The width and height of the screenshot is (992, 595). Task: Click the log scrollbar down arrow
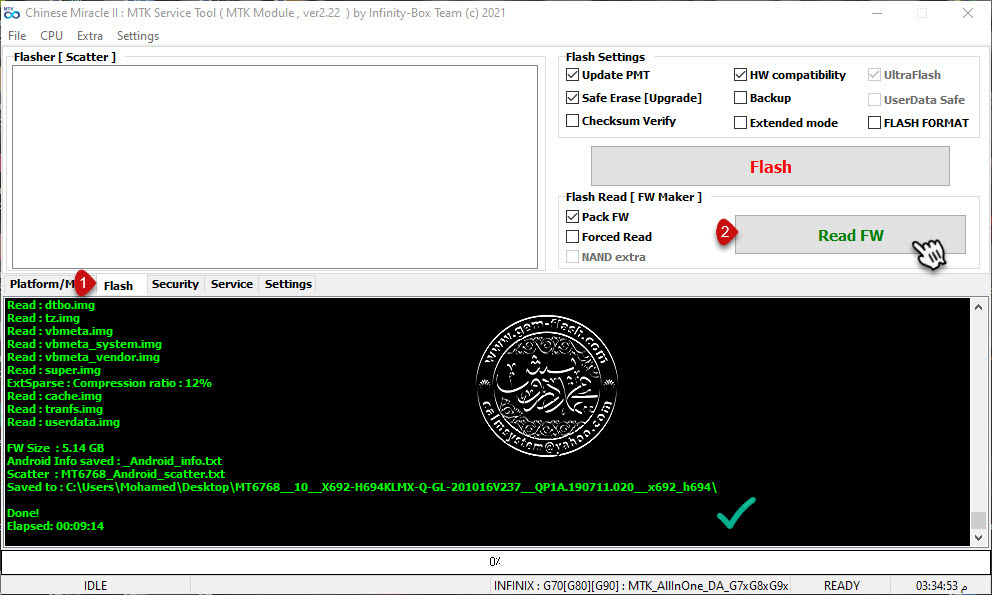(978, 537)
